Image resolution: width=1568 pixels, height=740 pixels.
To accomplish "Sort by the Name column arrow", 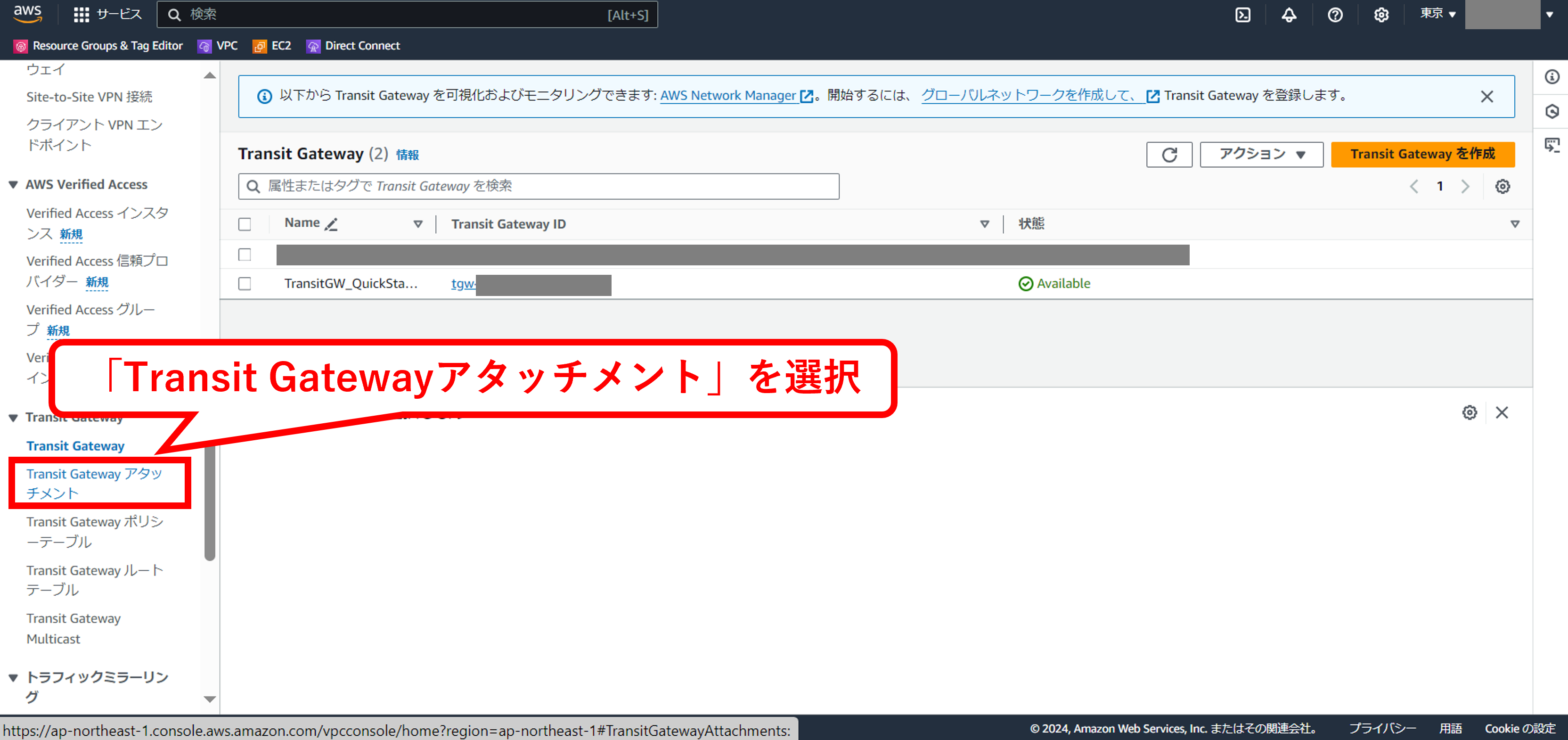I will pos(418,224).
